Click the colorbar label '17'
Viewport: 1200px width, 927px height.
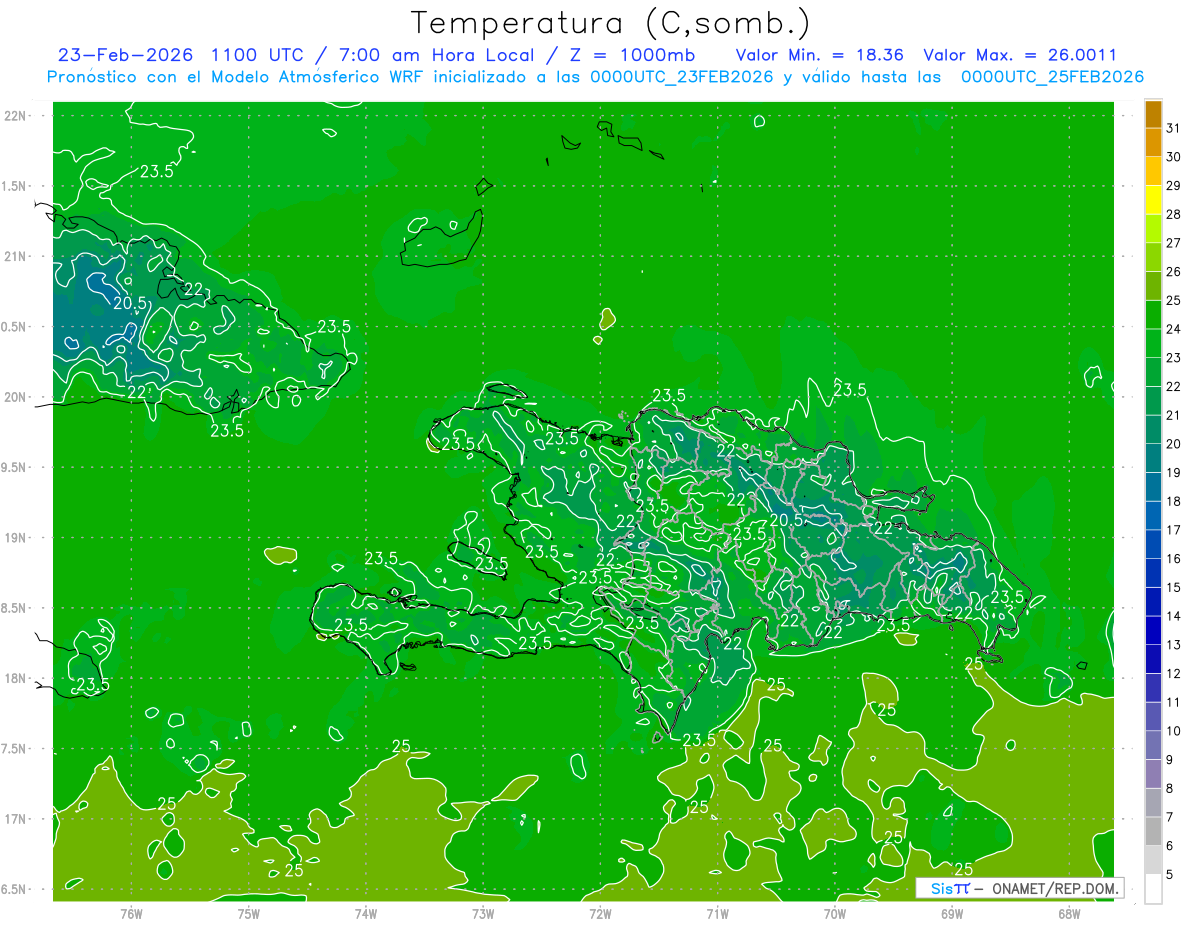point(1174,530)
